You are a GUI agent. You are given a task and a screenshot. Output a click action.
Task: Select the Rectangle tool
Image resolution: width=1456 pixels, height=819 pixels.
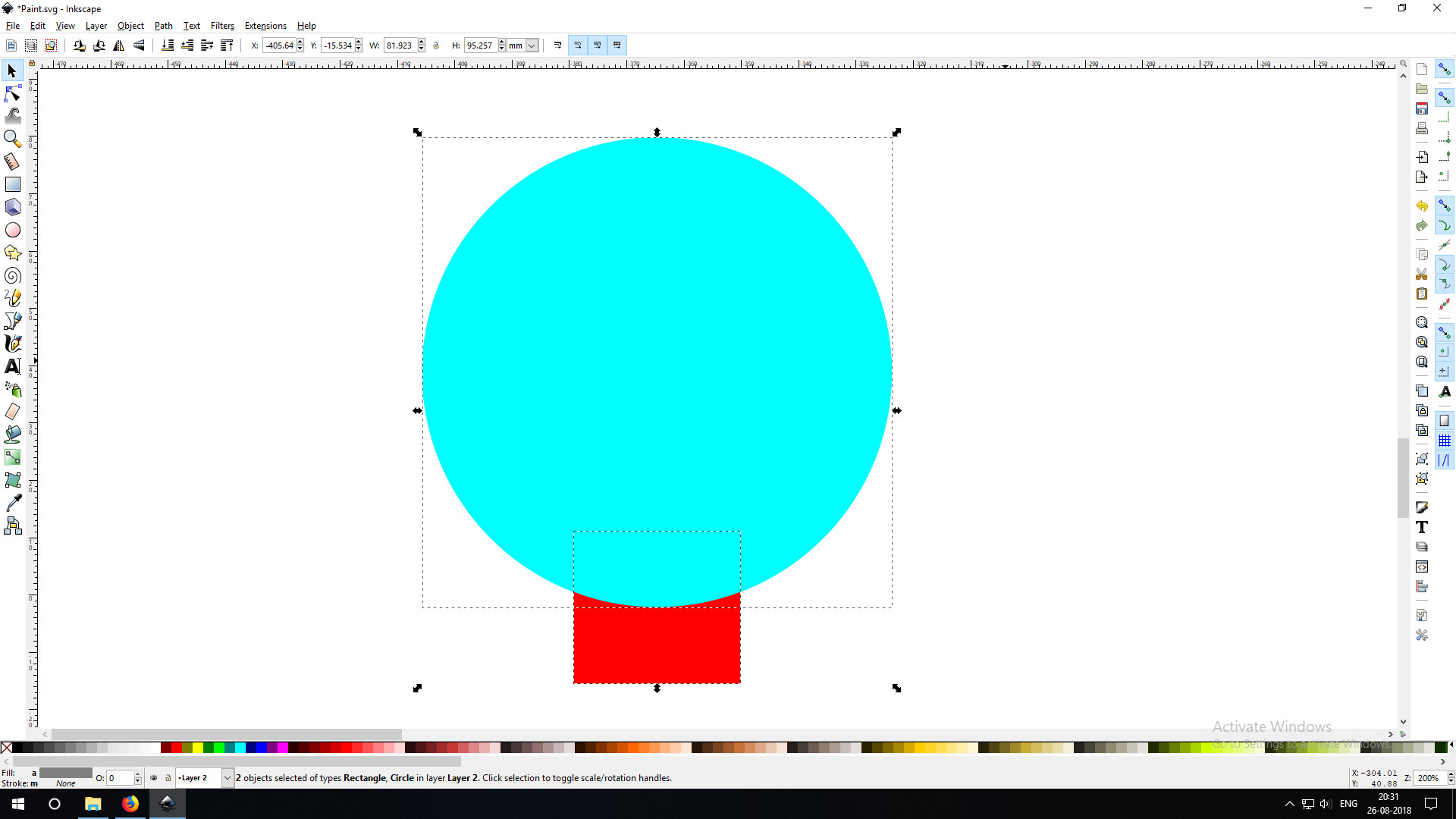(x=12, y=184)
